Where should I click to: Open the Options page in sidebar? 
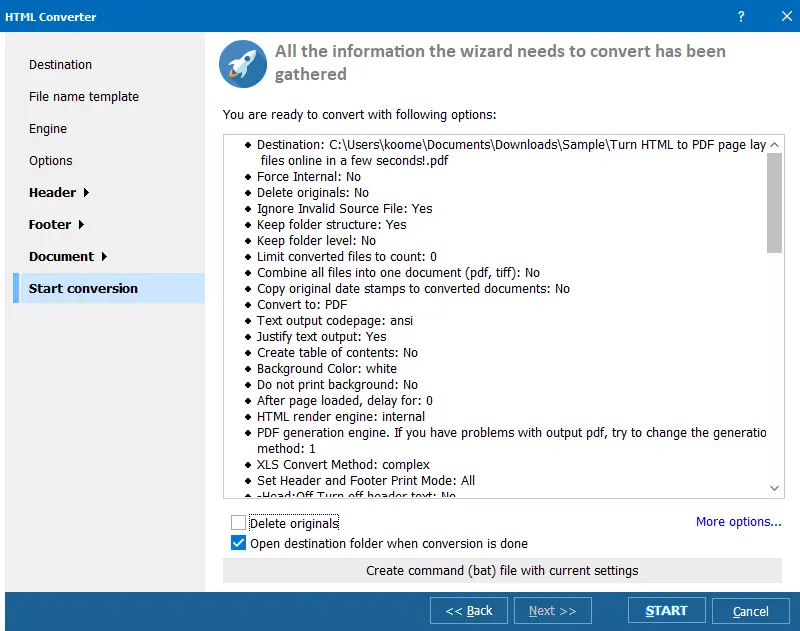pos(51,161)
